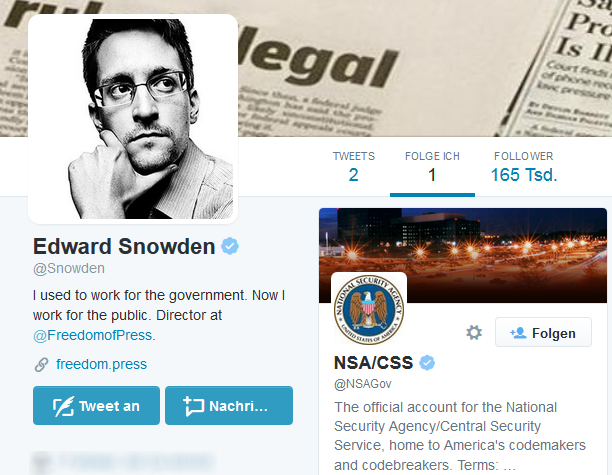Screen dimensions: 612x475
Task: Follow NSA/CSS with the Folgen button
Action: point(543,333)
